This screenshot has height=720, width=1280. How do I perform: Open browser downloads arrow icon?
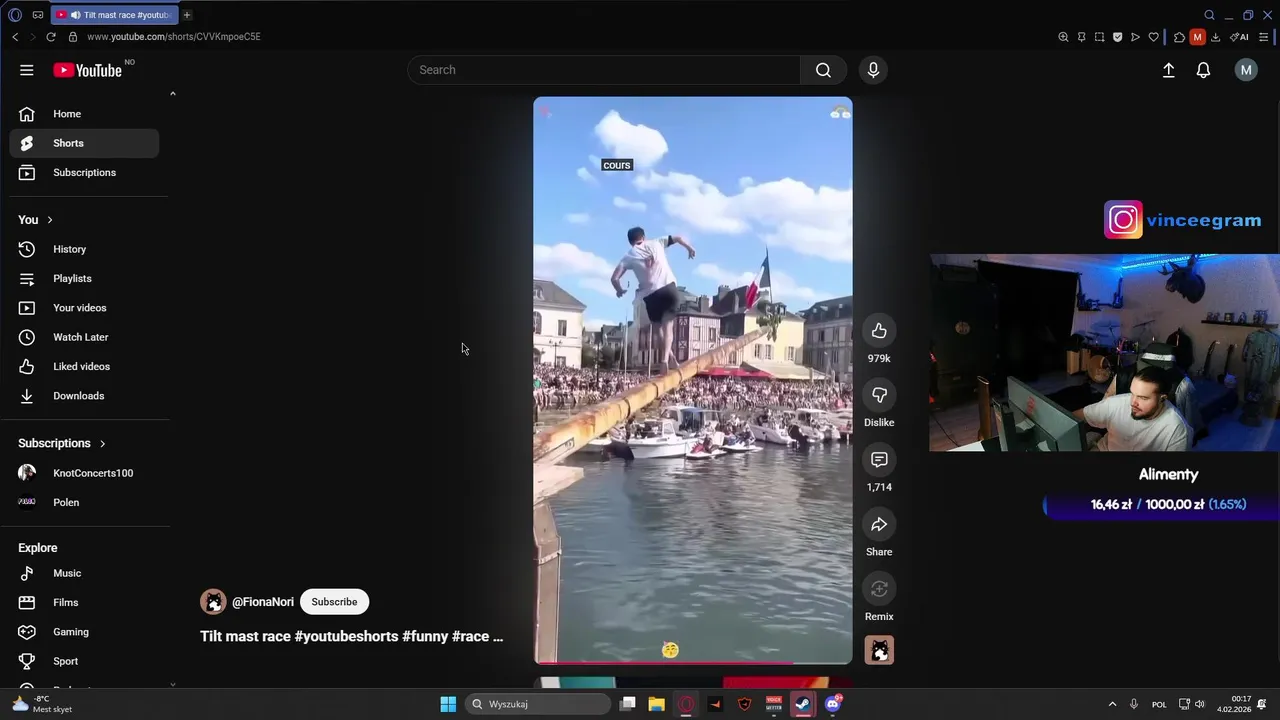1215,37
